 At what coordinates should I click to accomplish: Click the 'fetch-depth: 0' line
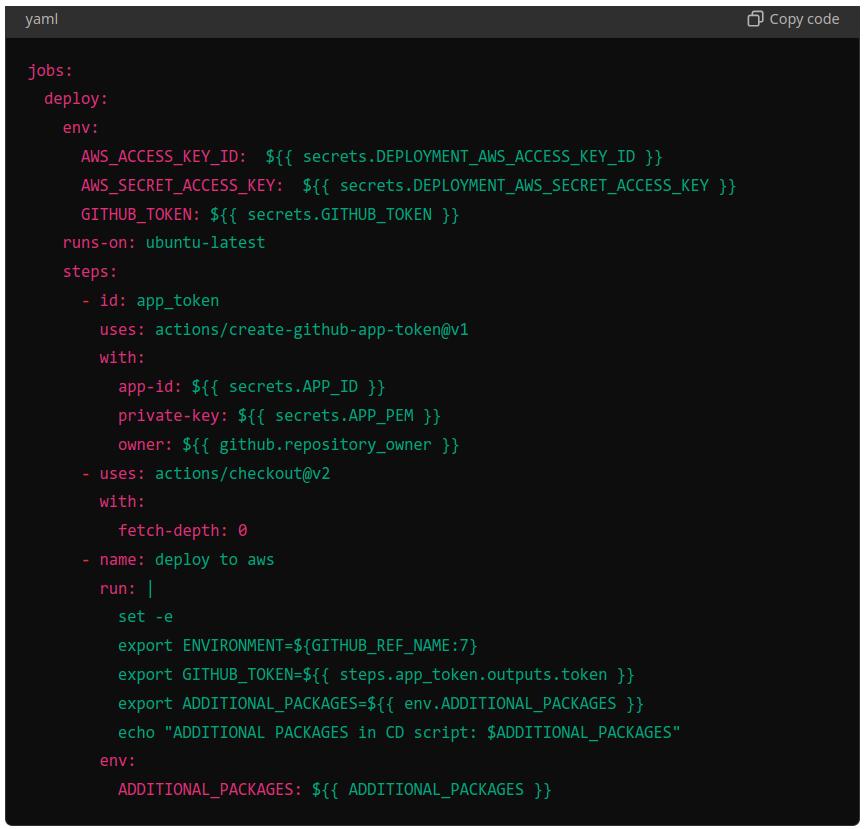(183, 531)
